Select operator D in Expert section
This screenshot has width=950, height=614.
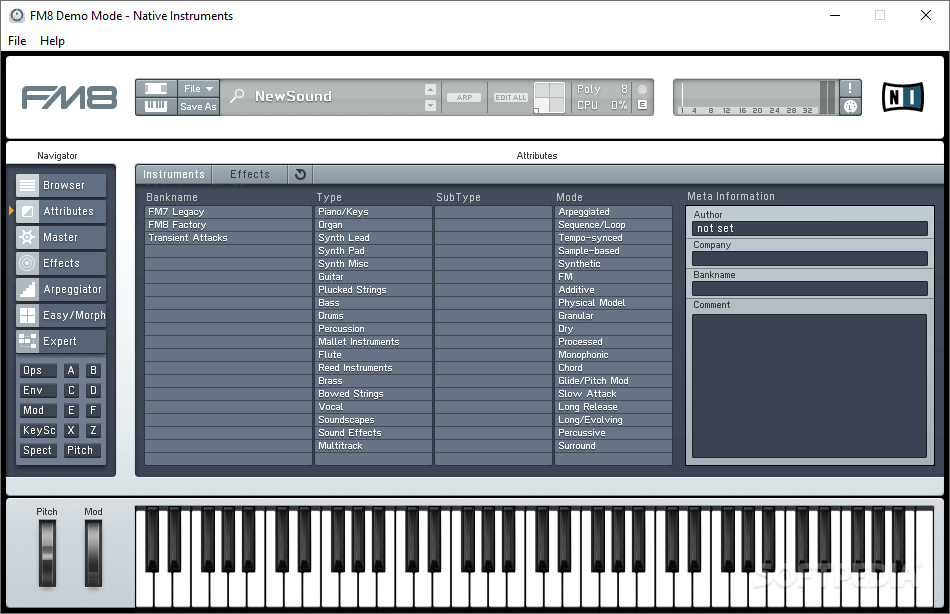click(x=93, y=390)
